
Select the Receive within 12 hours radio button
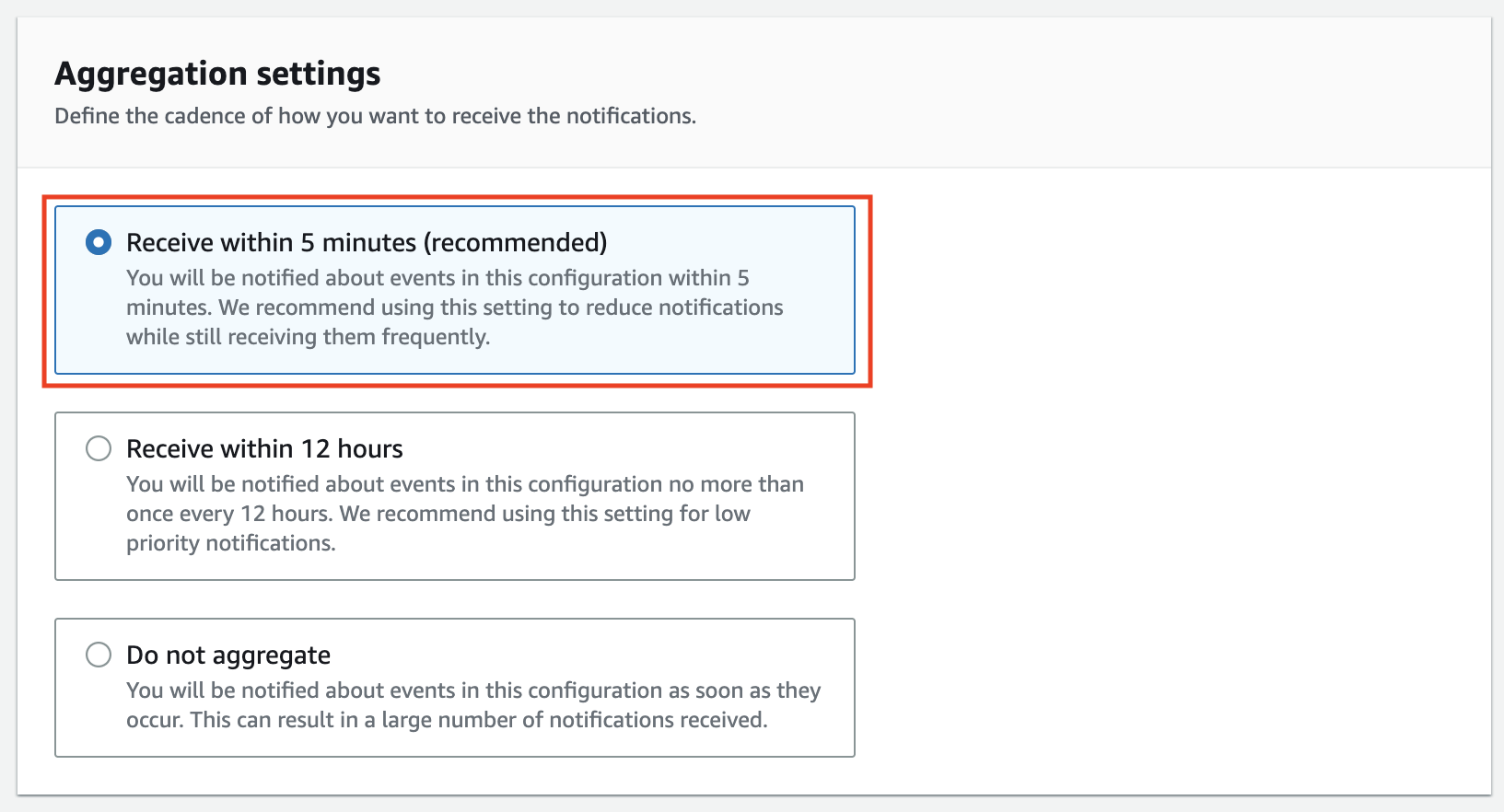(99, 448)
